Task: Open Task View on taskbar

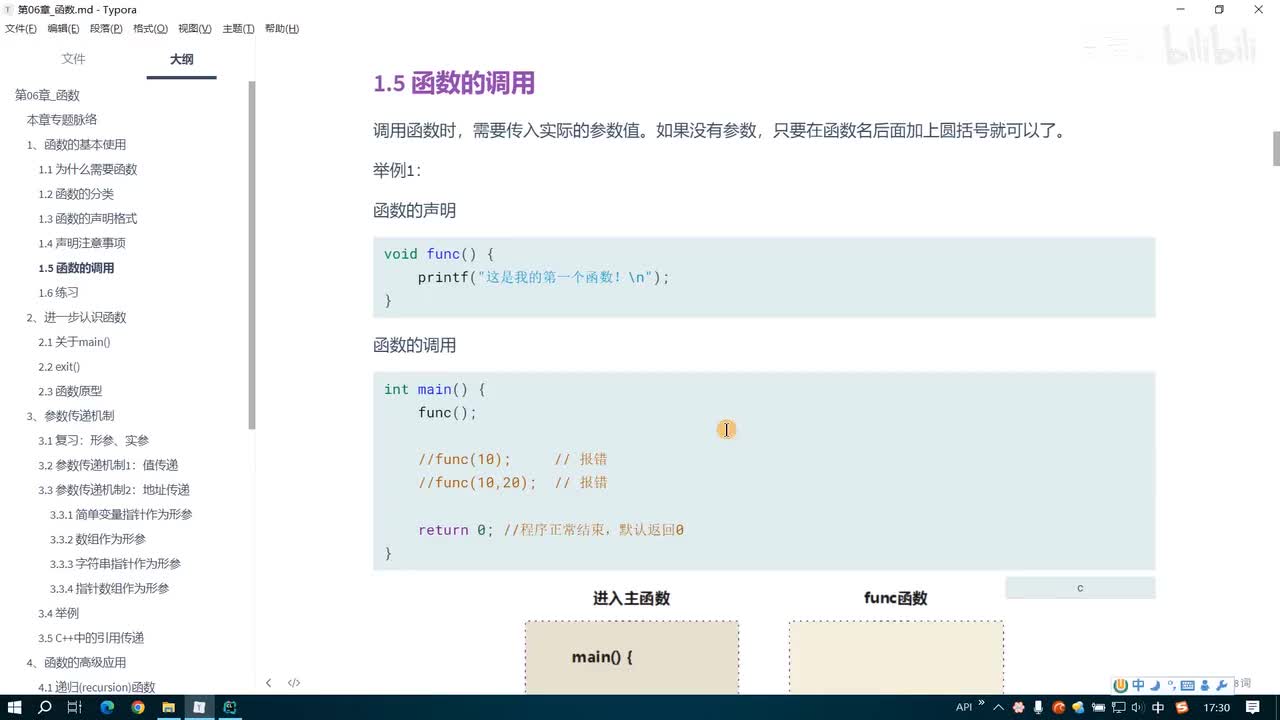Action: [75, 707]
